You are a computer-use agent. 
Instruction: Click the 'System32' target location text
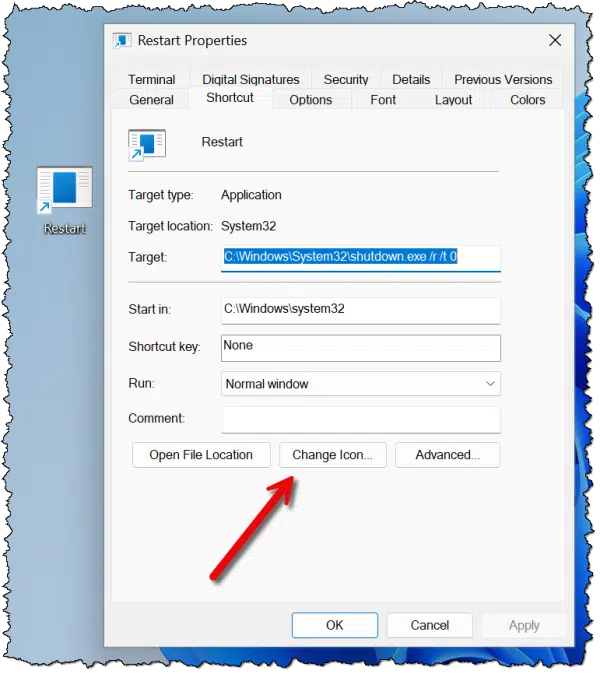248,226
